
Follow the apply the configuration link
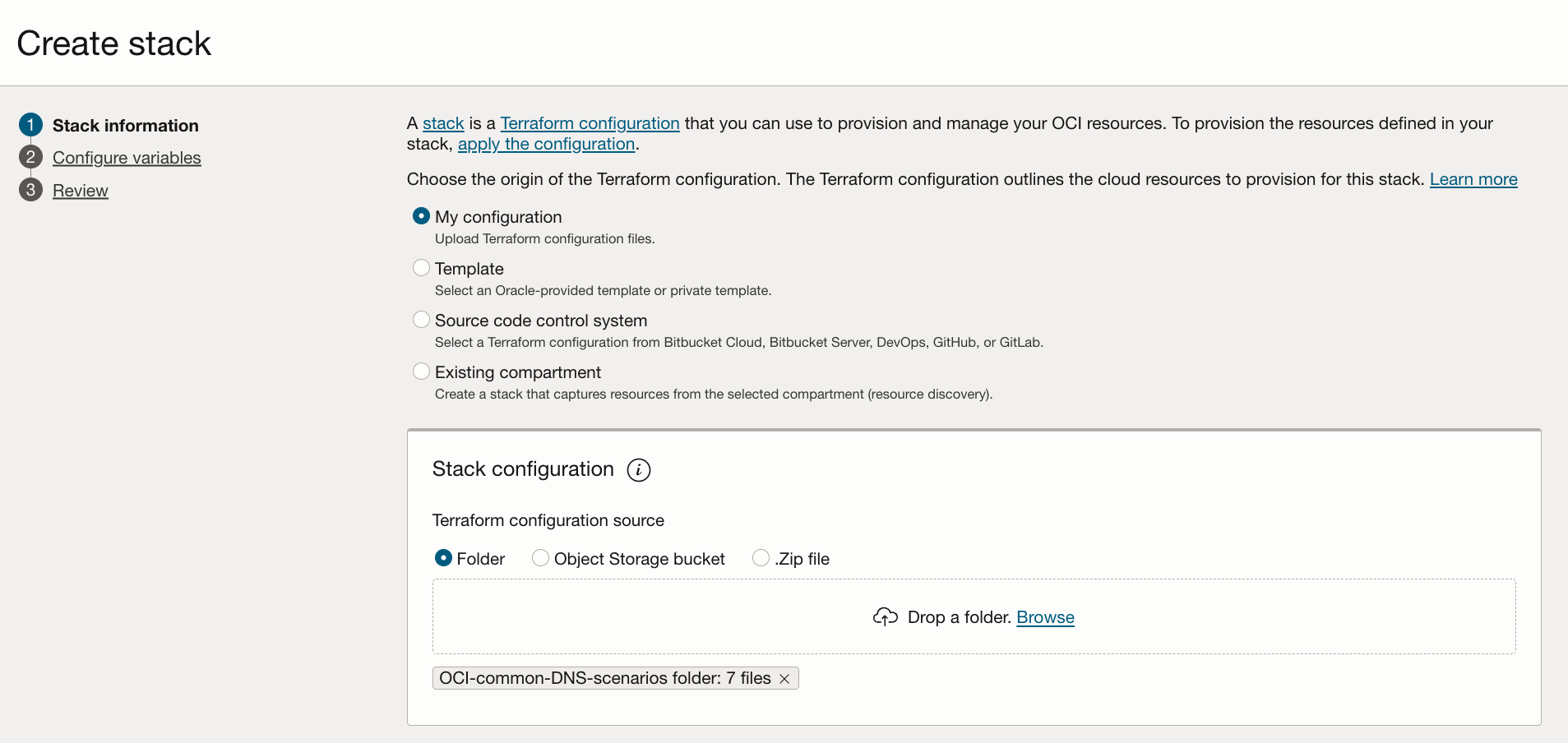click(x=546, y=144)
